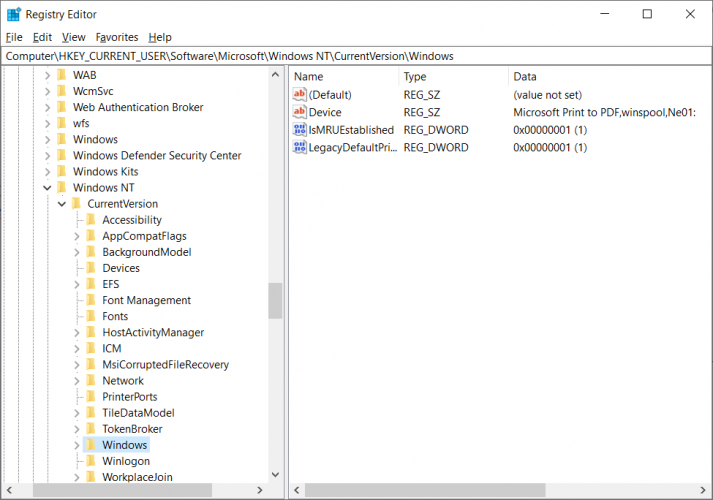Select the IsMRUEstablished value name
The height and width of the screenshot is (500, 713).
(x=351, y=130)
